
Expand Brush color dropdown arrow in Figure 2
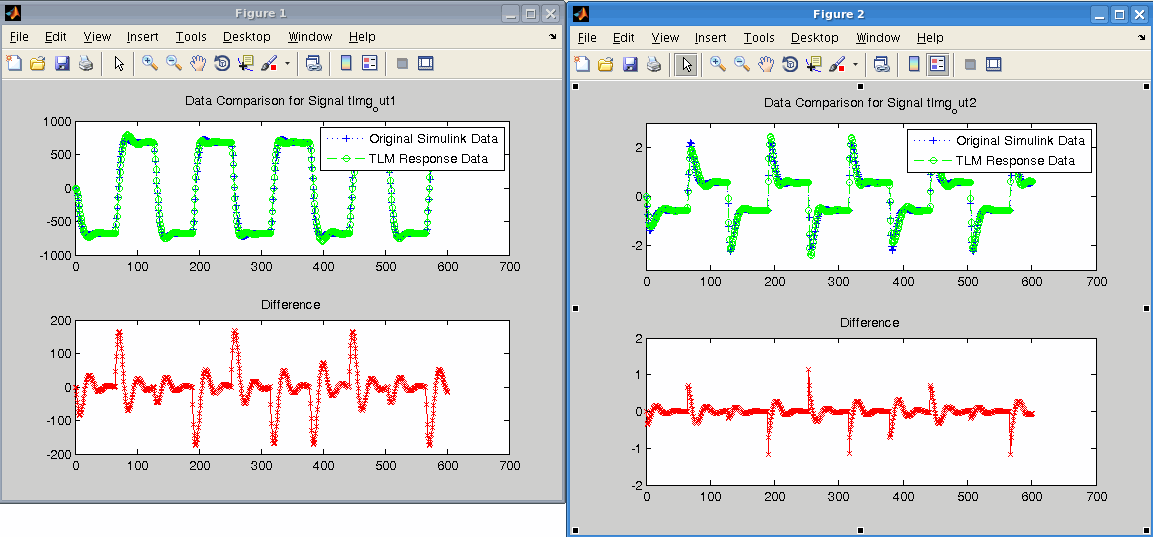click(855, 65)
